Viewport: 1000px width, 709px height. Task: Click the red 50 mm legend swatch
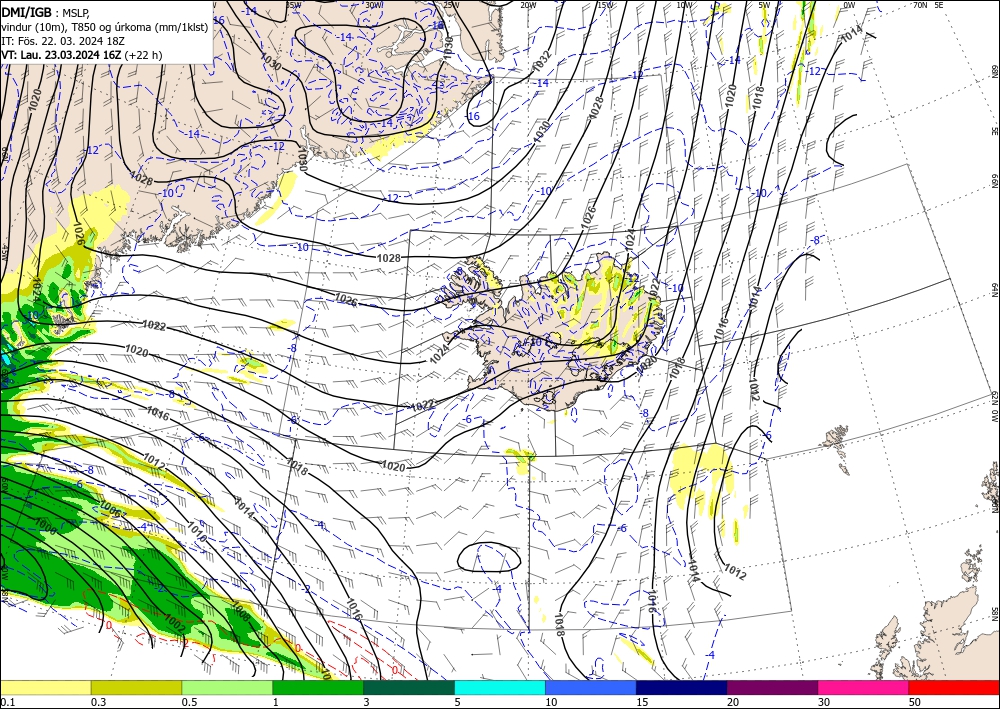[954, 687]
